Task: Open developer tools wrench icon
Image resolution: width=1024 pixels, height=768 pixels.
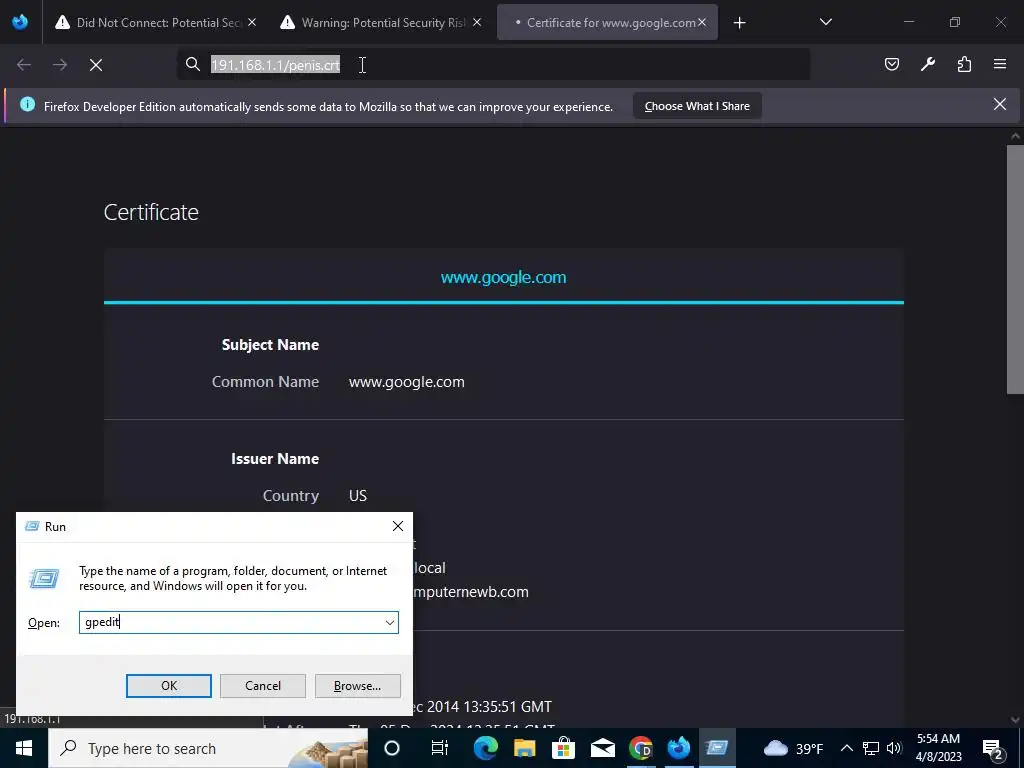Action: (x=928, y=64)
